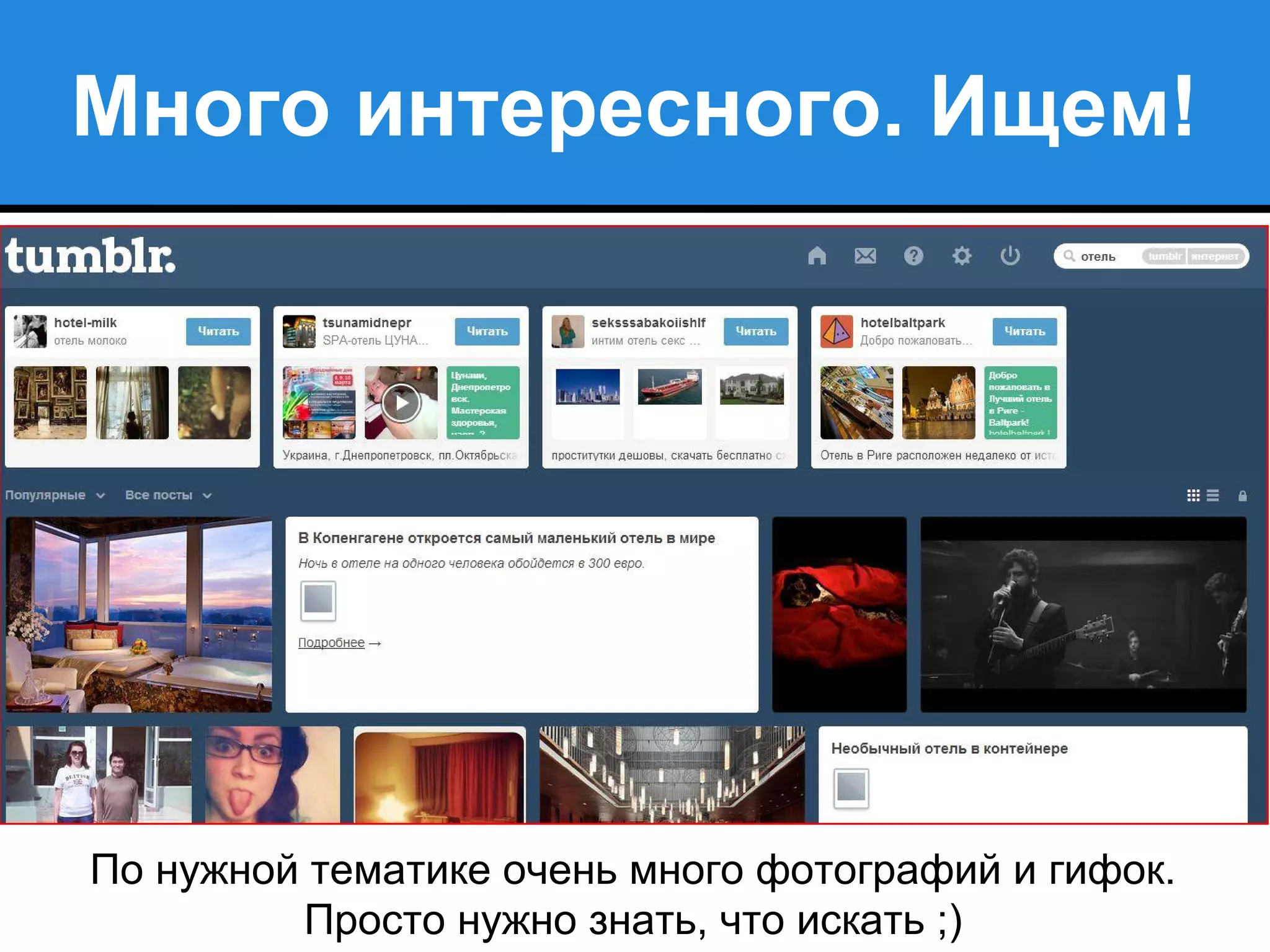Open tsunamidnepr avatar
1270x952 pixels.
coord(299,331)
